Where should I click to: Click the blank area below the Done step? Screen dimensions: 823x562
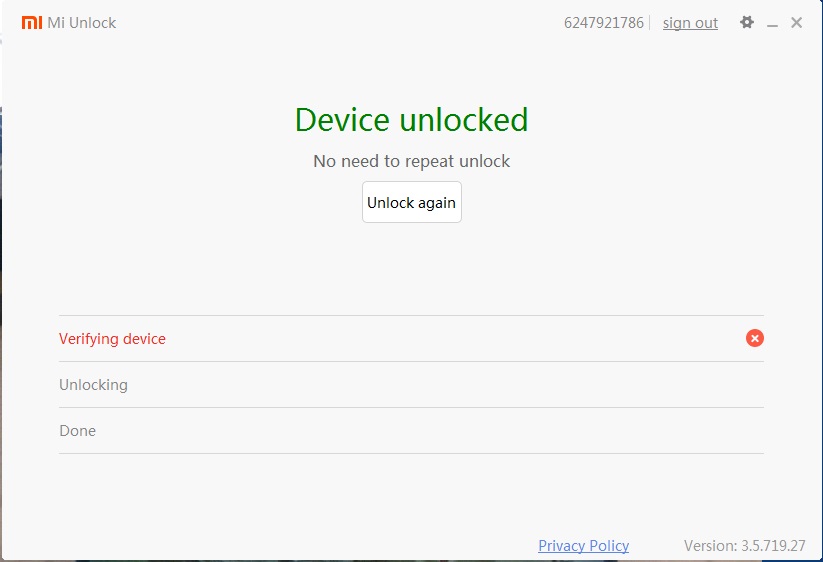411,495
